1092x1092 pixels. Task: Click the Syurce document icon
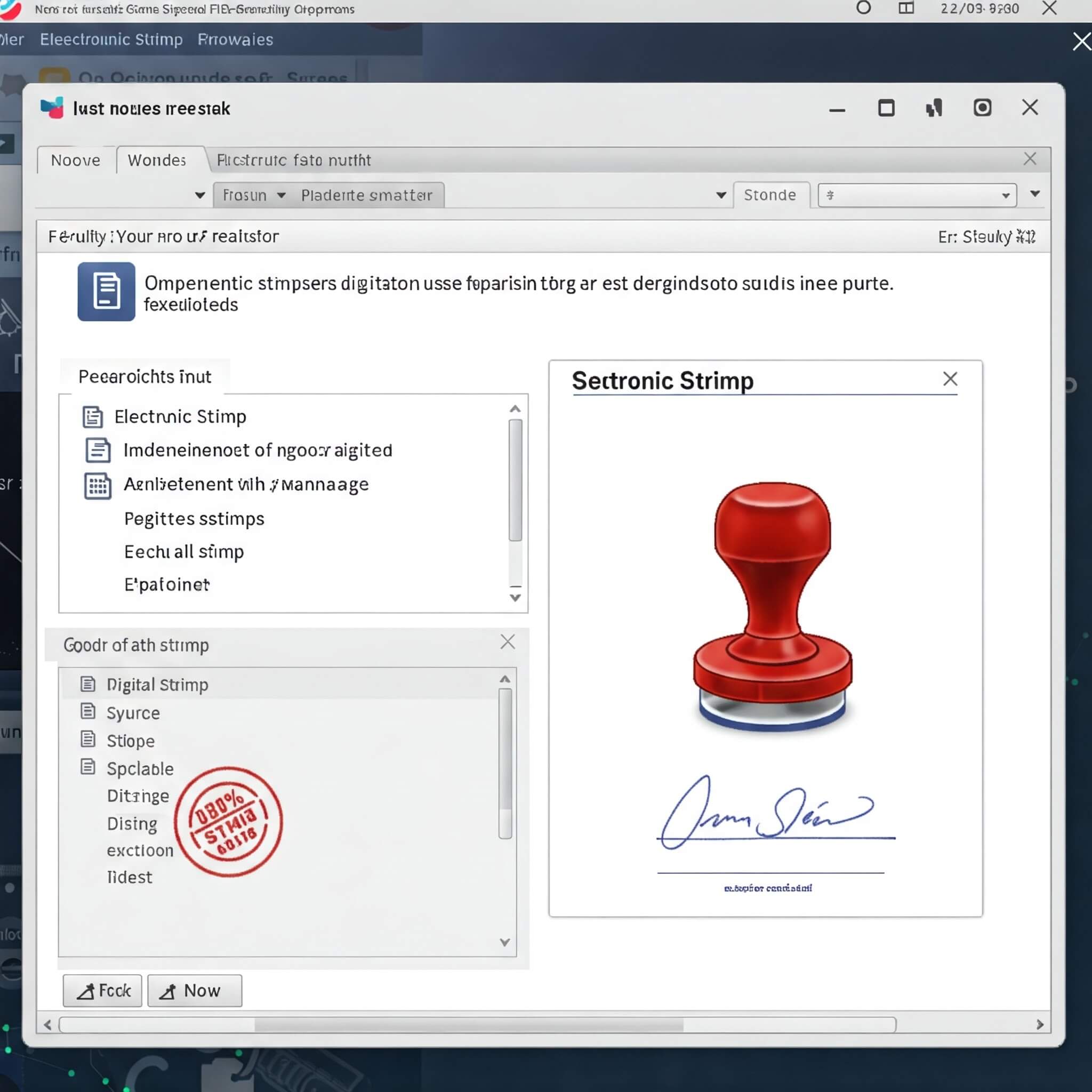point(87,712)
